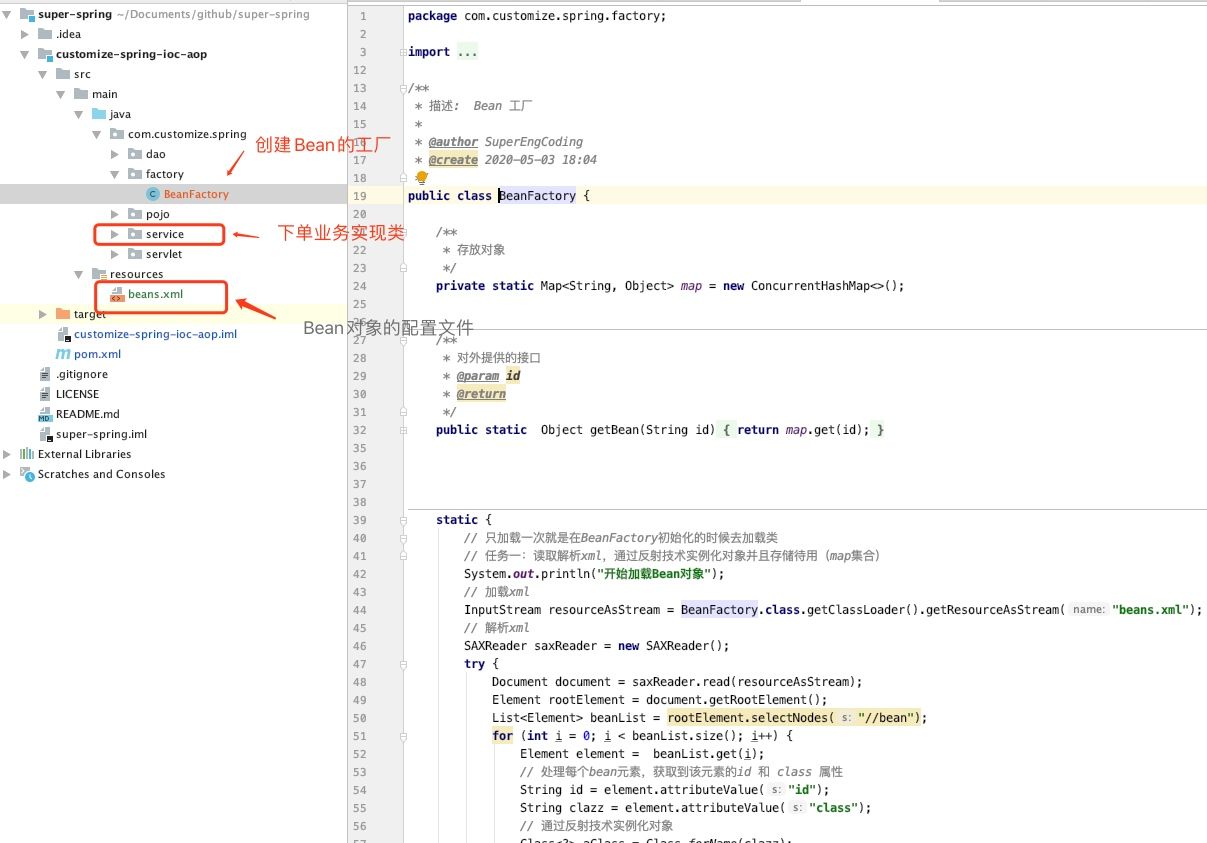Fold the for loop at line 51
The height and width of the screenshot is (843, 1207).
pyautogui.click(x=403, y=736)
